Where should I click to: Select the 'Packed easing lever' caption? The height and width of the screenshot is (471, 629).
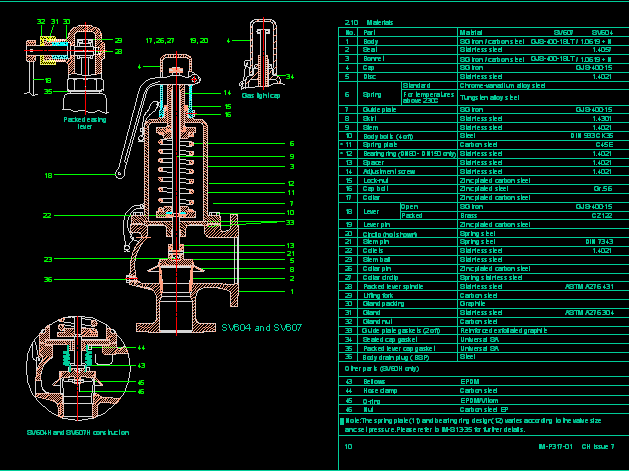tap(85, 123)
